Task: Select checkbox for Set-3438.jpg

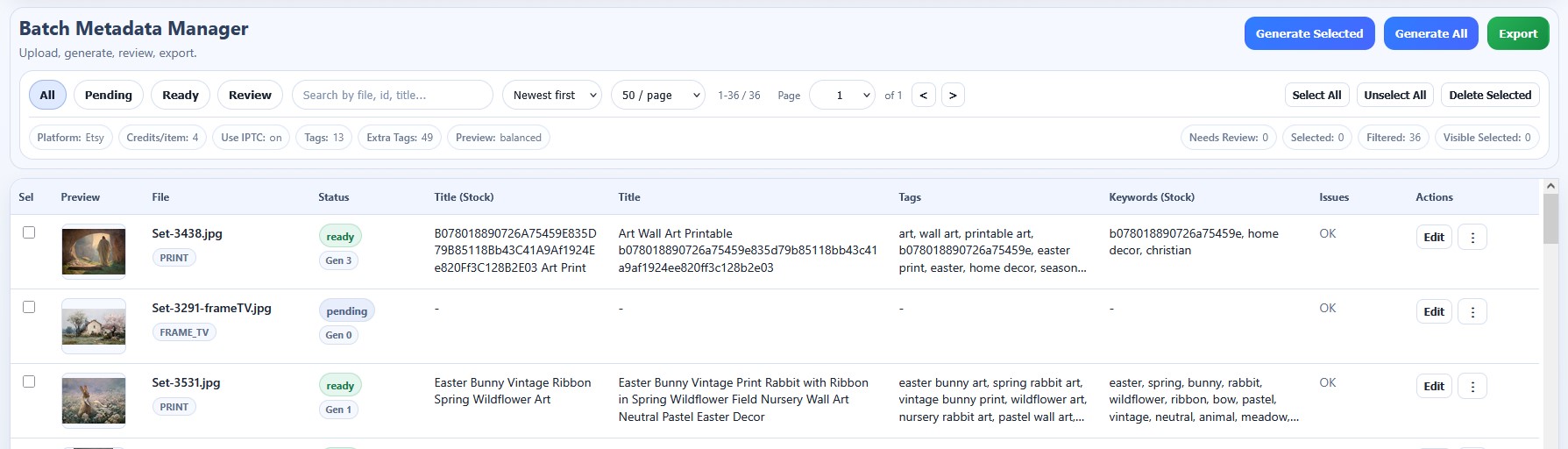Action: (29, 232)
